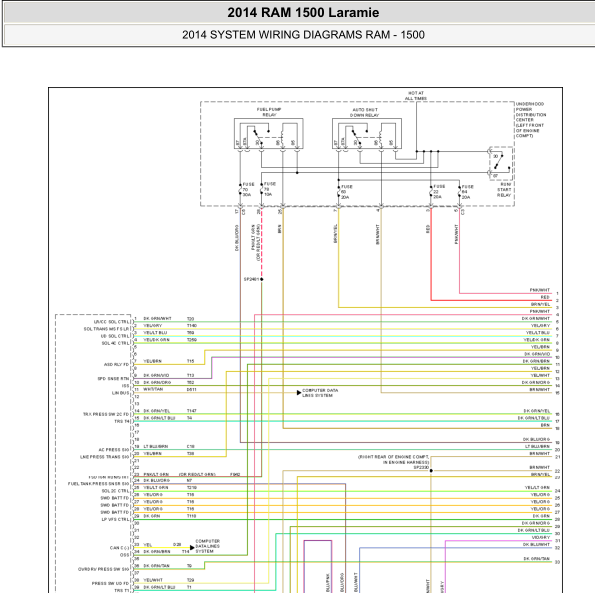Click the Auto Shut Down Relay symbol
Screen dimensions: 595x593
coord(367,133)
